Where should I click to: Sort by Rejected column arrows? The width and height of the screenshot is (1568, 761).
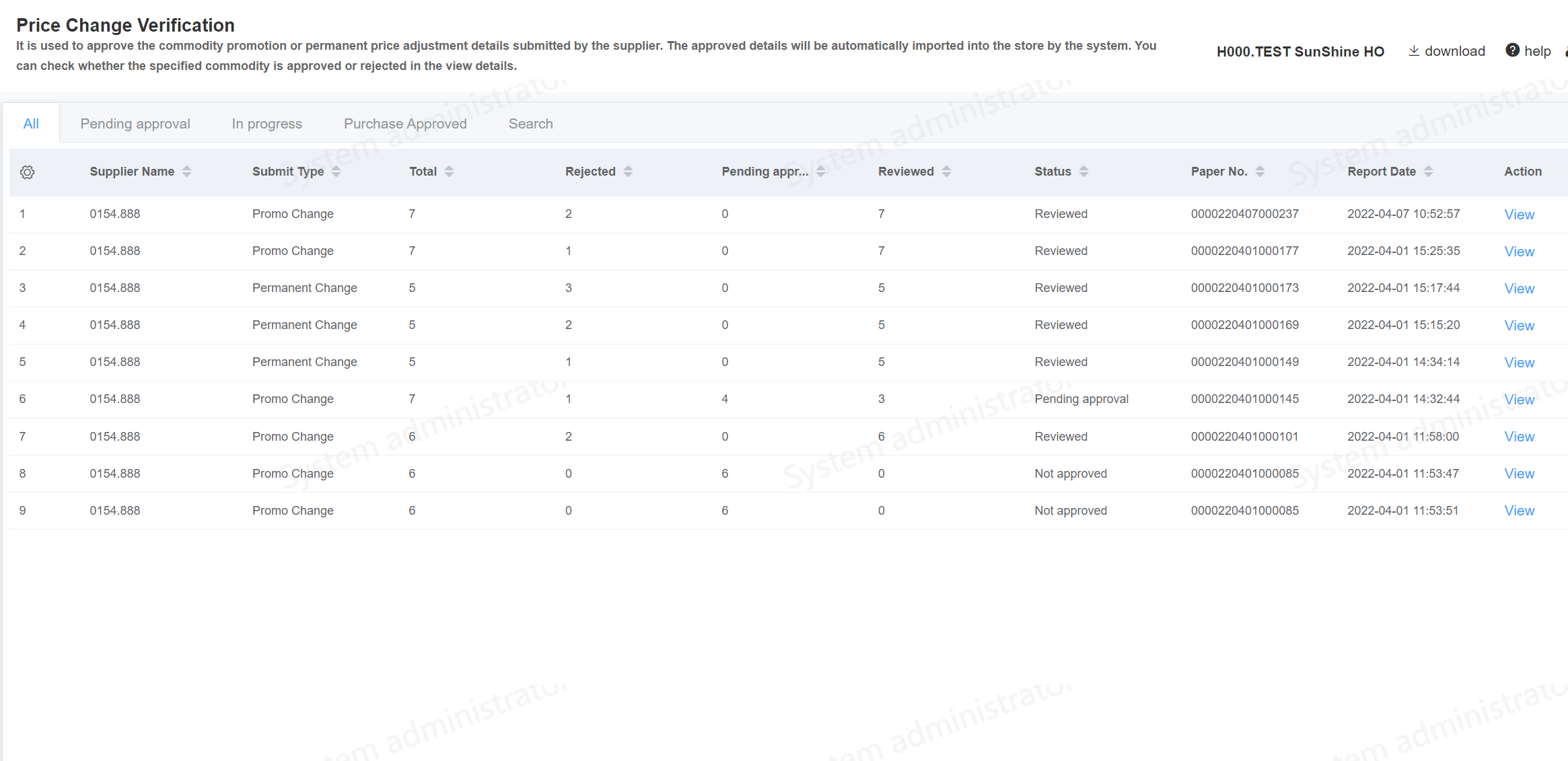(x=628, y=172)
